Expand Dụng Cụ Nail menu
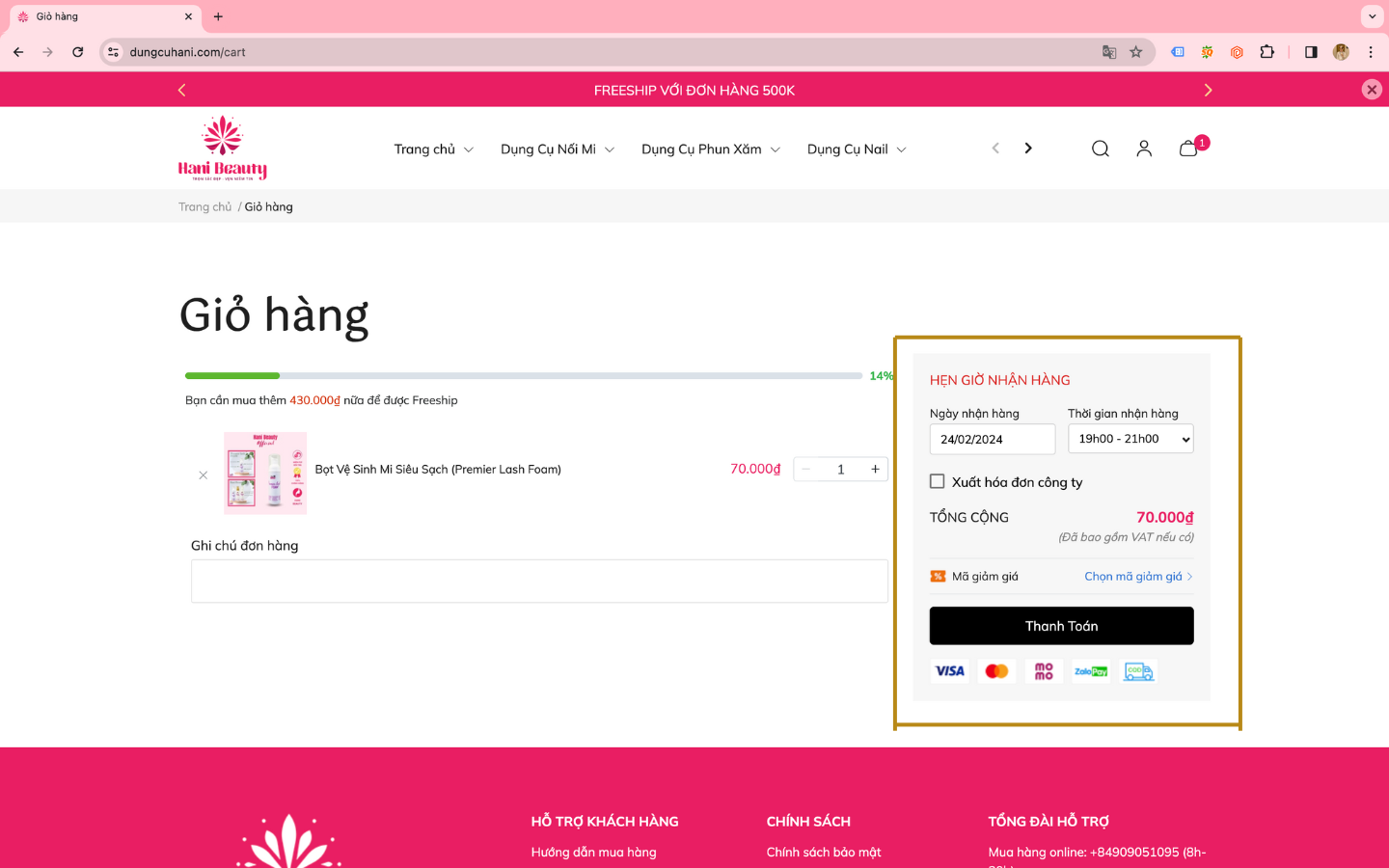Screen dimensions: 1389x868 pos(857,149)
